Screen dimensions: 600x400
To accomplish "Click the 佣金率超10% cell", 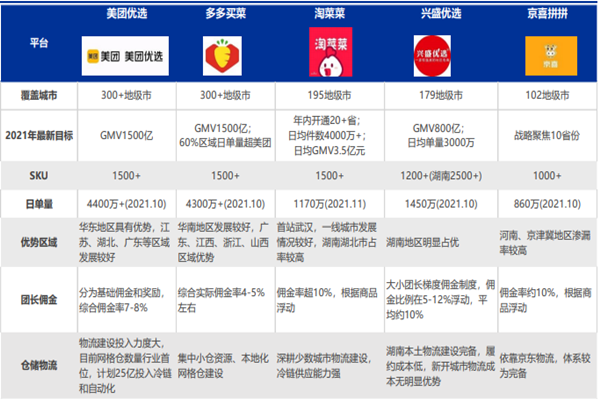I will point(327,300).
